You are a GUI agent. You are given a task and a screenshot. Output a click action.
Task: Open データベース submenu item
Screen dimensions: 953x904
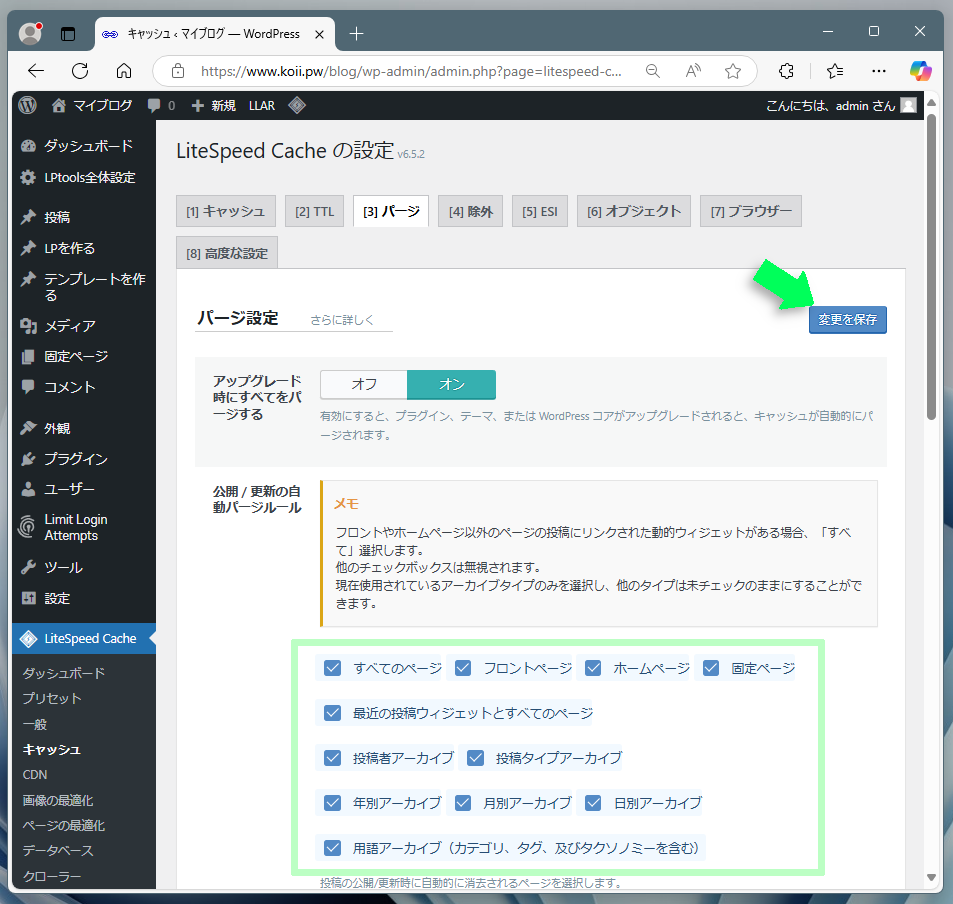click(58, 851)
